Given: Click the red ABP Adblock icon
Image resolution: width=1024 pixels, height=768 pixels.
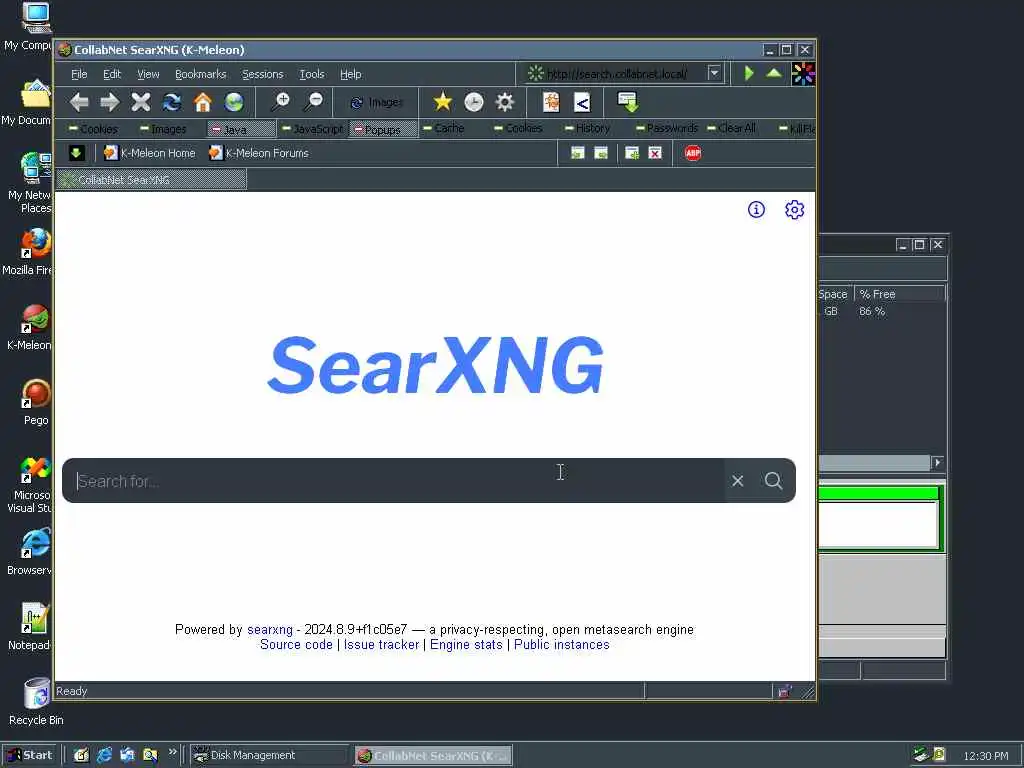Looking at the screenshot, I should click(x=693, y=153).
